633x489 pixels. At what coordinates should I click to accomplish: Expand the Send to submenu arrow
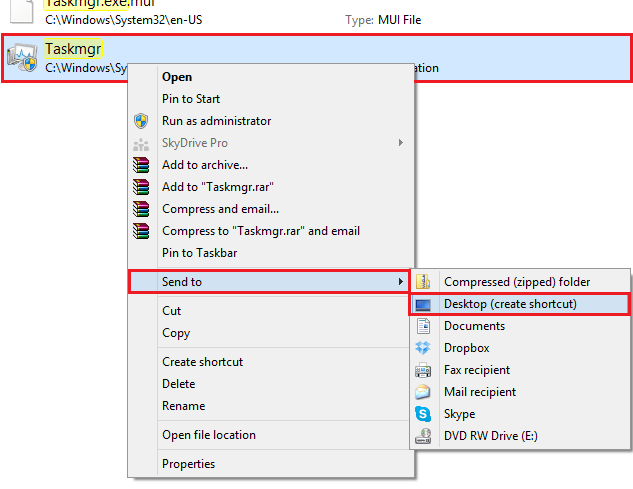click(400, 281)
